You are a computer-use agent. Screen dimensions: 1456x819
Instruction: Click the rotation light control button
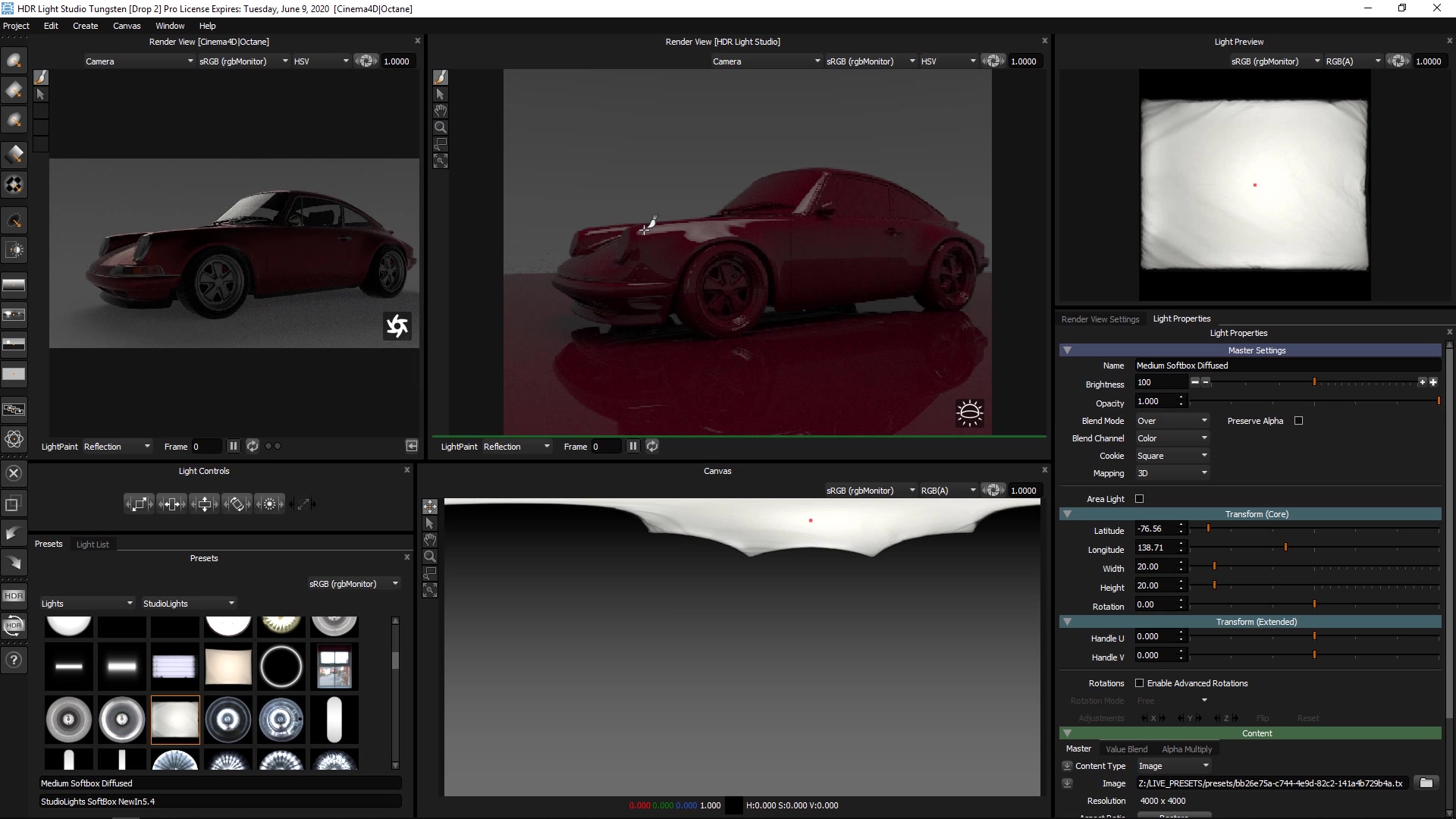pos(237,504)
